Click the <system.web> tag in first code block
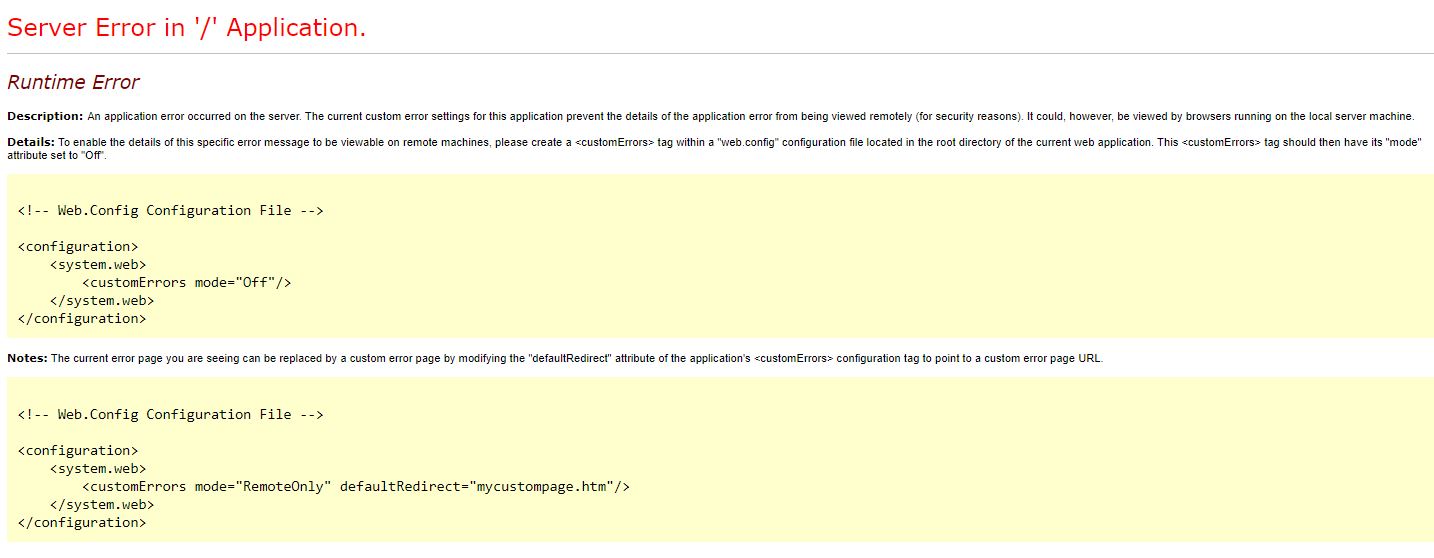Viewport: 1434px width, 558px height. pos(98,264)
